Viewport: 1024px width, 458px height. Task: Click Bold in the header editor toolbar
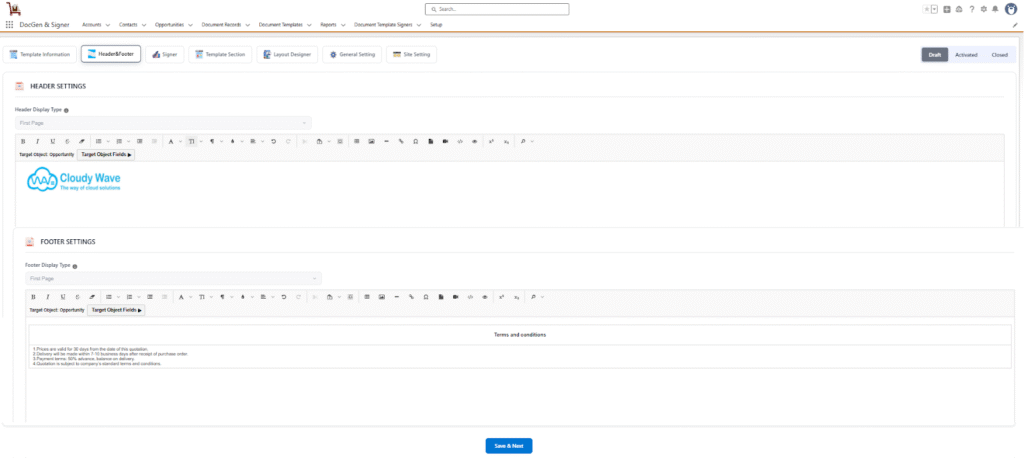[x=23, y=141]
